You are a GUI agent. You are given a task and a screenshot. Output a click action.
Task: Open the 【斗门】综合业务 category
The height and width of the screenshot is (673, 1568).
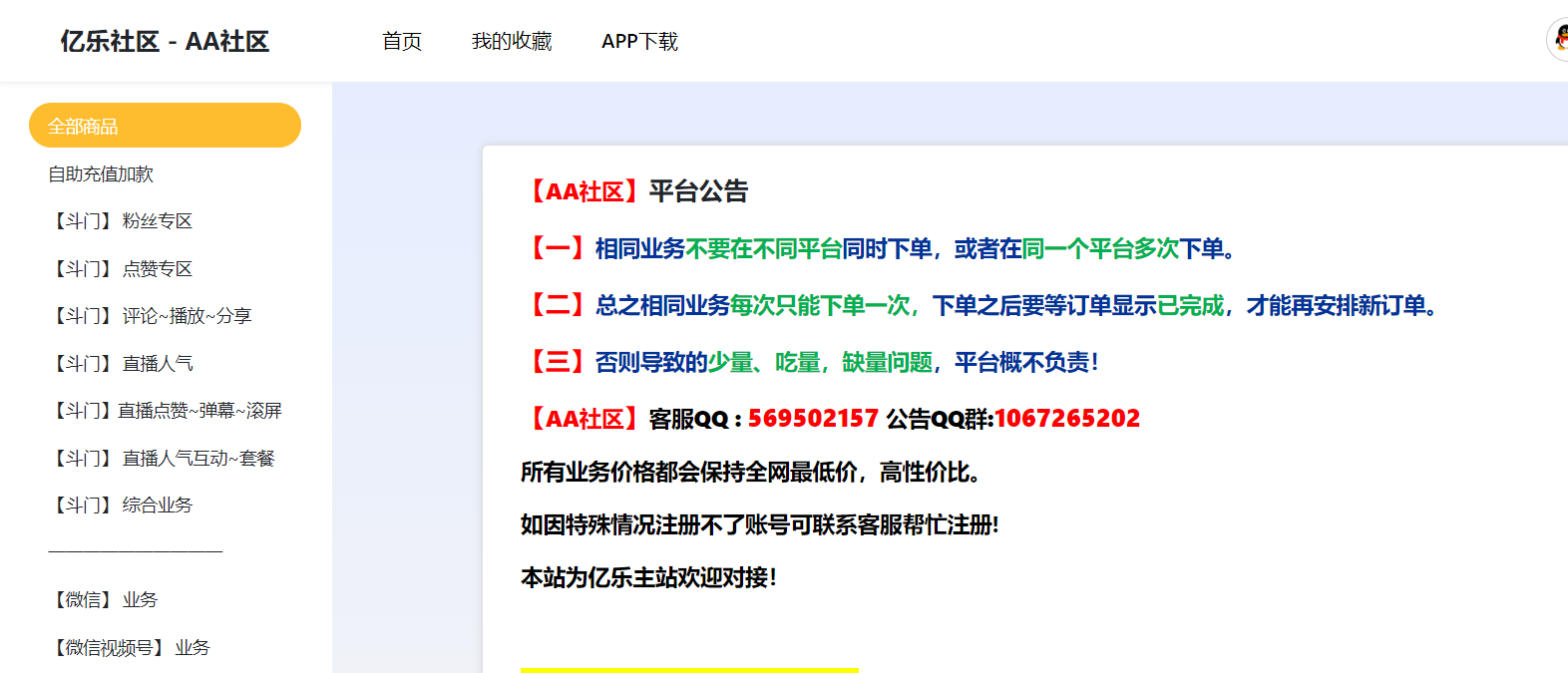click(x=120, y=505)
